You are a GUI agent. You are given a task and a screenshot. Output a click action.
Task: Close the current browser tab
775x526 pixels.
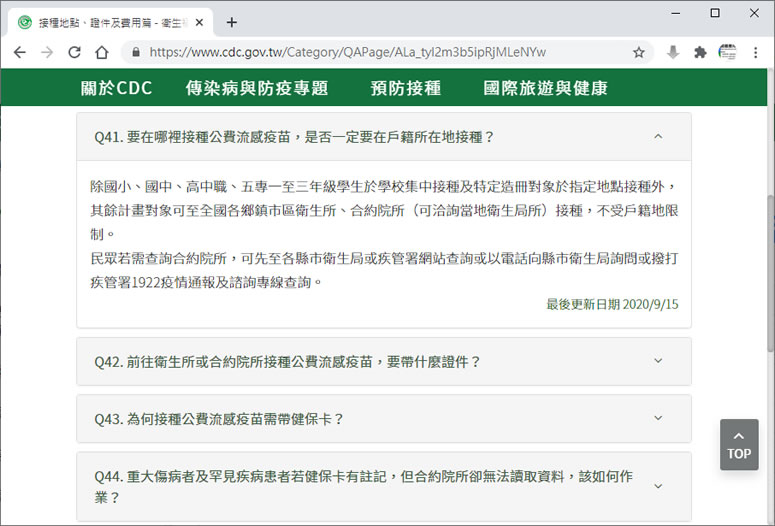click(x=199, y=22)
